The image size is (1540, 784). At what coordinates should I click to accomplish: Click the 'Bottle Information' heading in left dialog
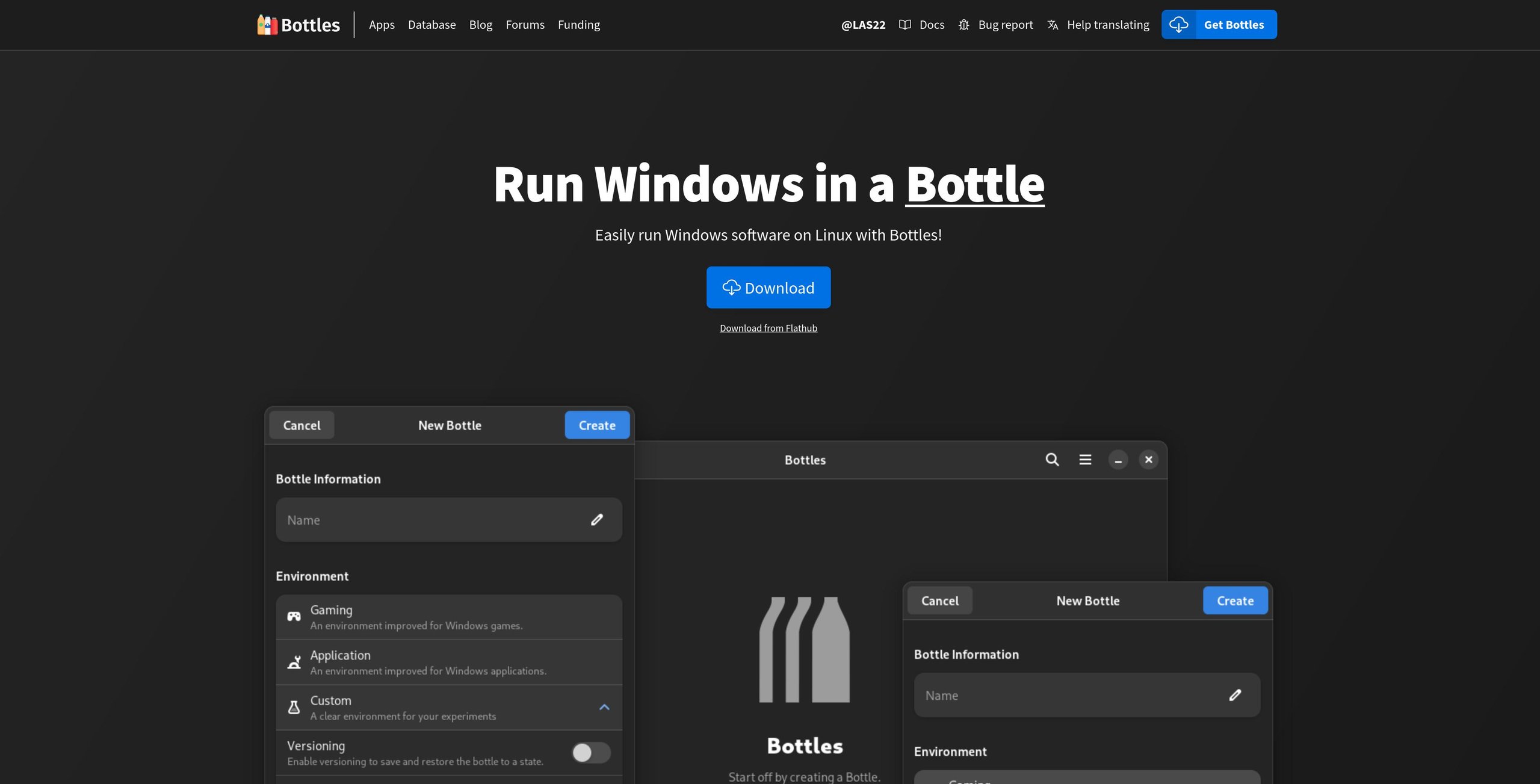(328, 479)
